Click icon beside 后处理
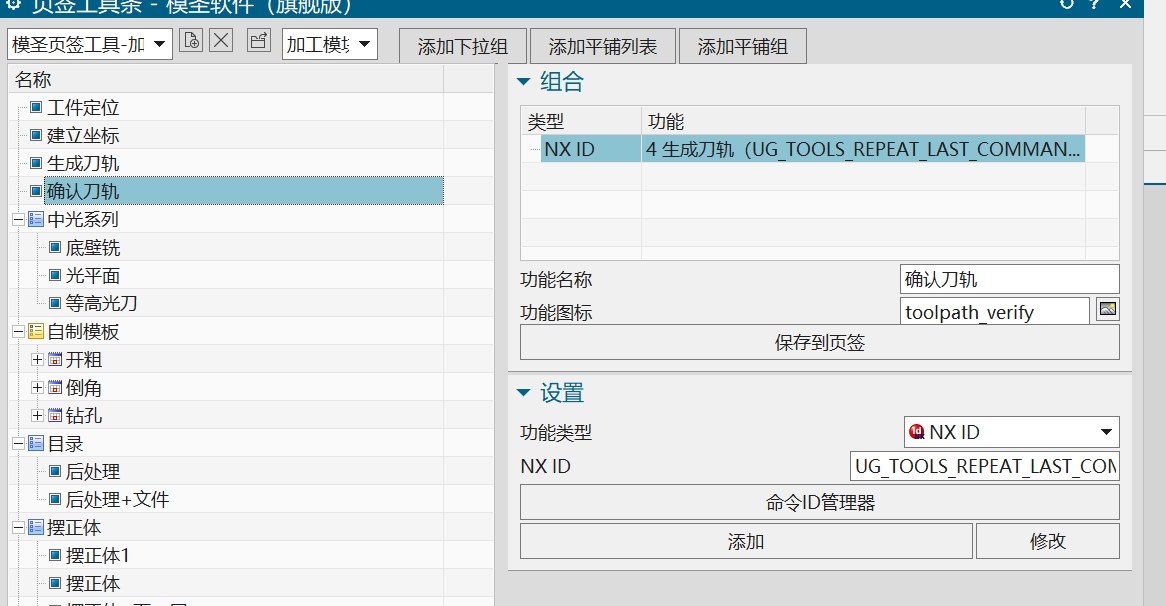This screenshot has width=1166, height=606. (x=55, y=471)
